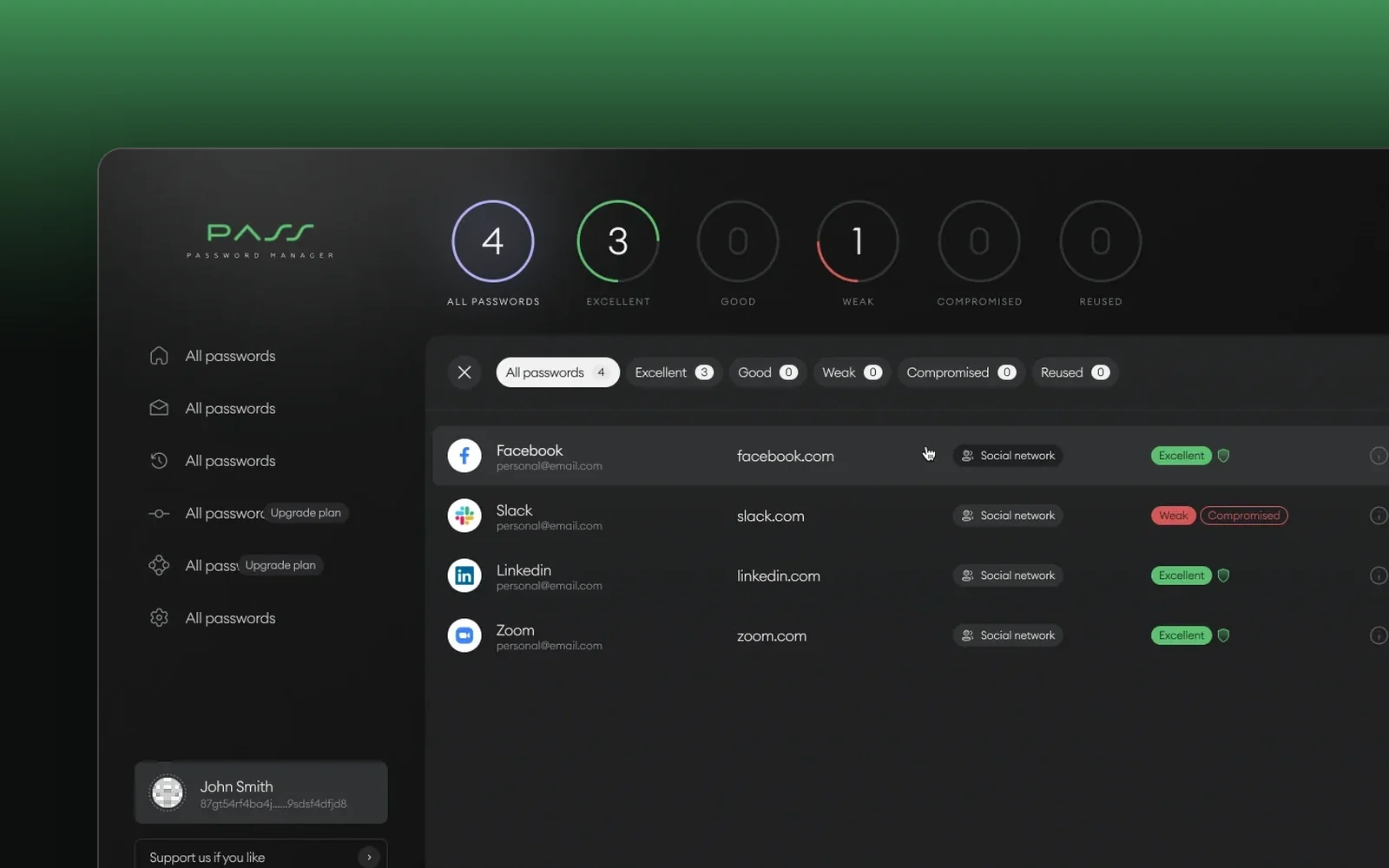This screenshot has height=868, width=1389.
Task: Click the Social network tag on the Linkedin row
Action: [x=1008, y=575]
